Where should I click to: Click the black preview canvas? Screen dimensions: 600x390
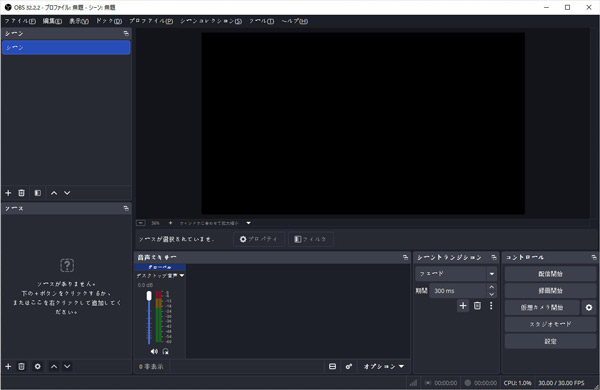click(x=363, y=123)
